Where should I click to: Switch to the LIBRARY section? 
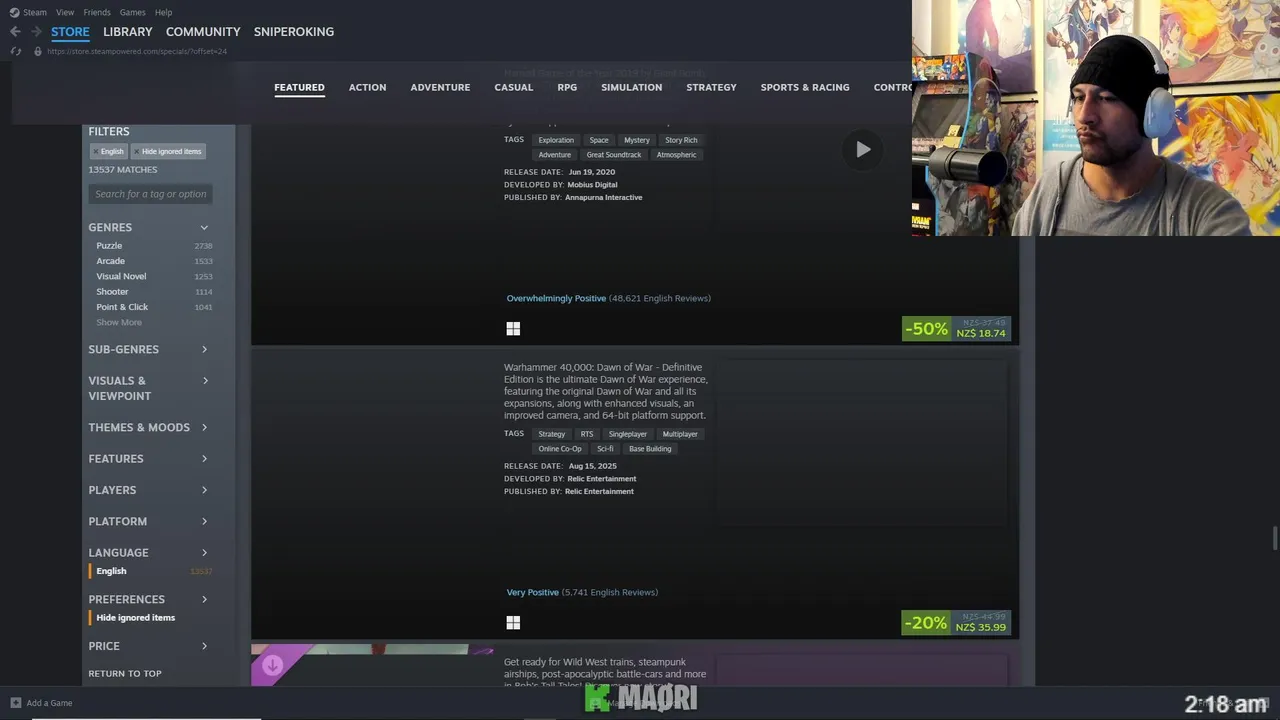point(128,32)
